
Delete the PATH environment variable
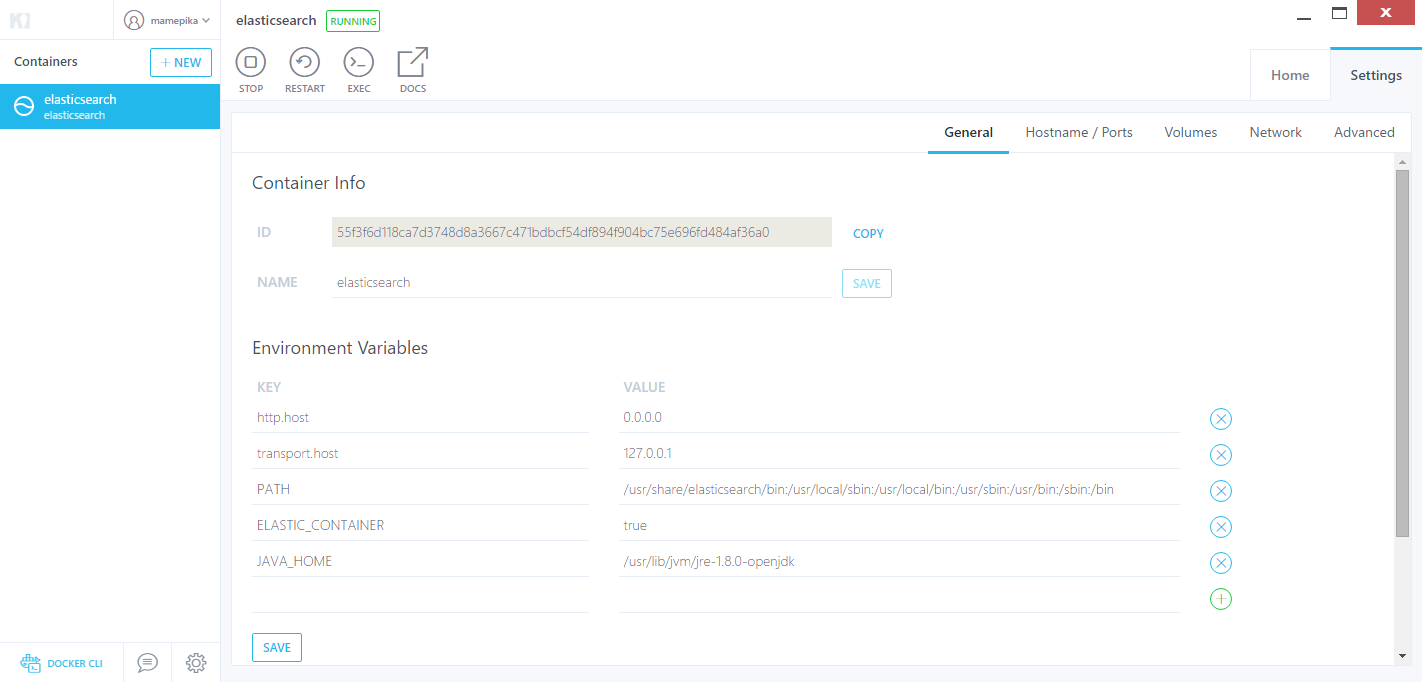pos(1220,491)
